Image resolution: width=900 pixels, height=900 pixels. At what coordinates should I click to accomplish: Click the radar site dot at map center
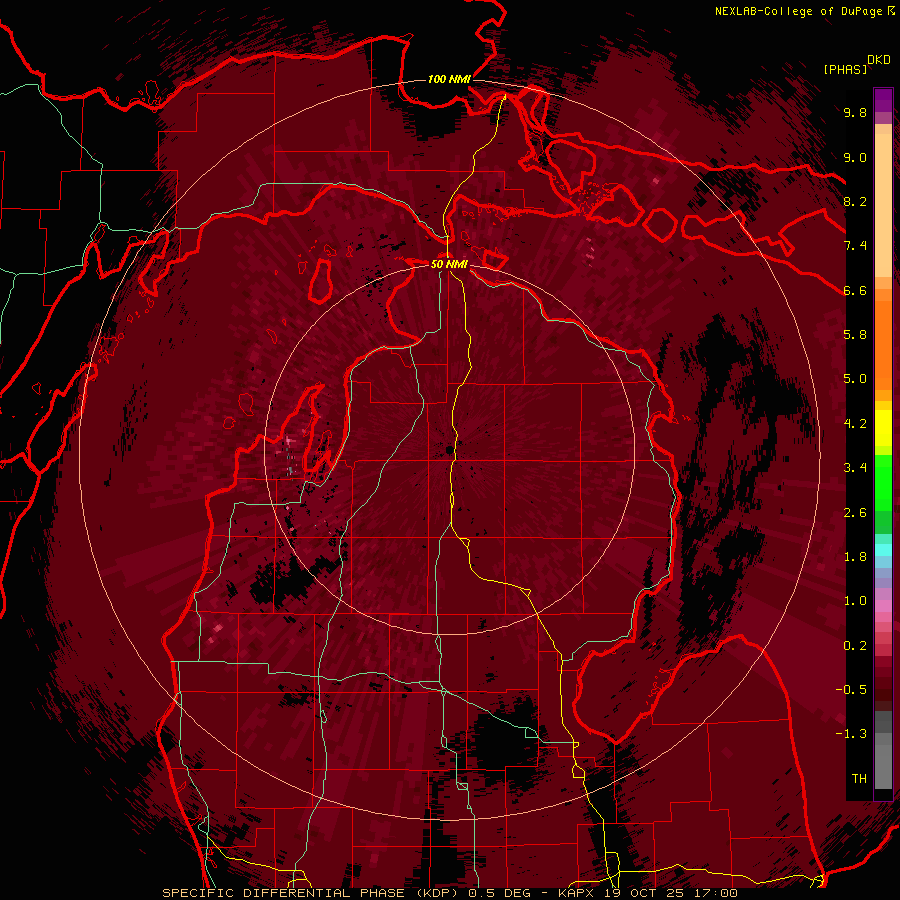(x=449, y=451)
